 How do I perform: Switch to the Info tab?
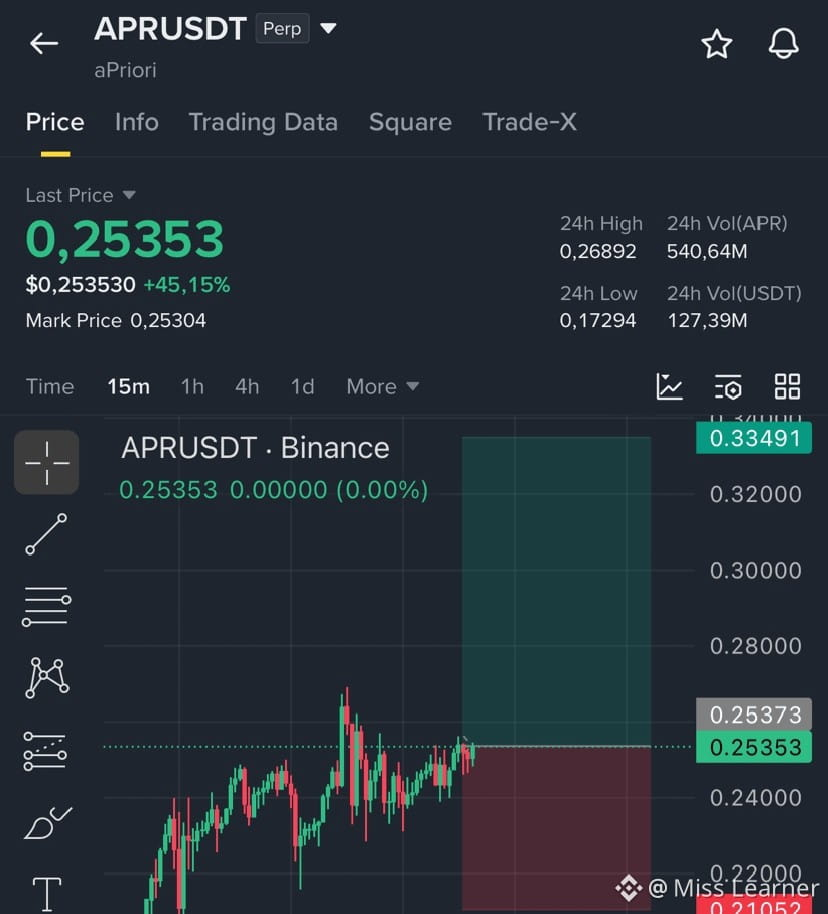(137, 122)
